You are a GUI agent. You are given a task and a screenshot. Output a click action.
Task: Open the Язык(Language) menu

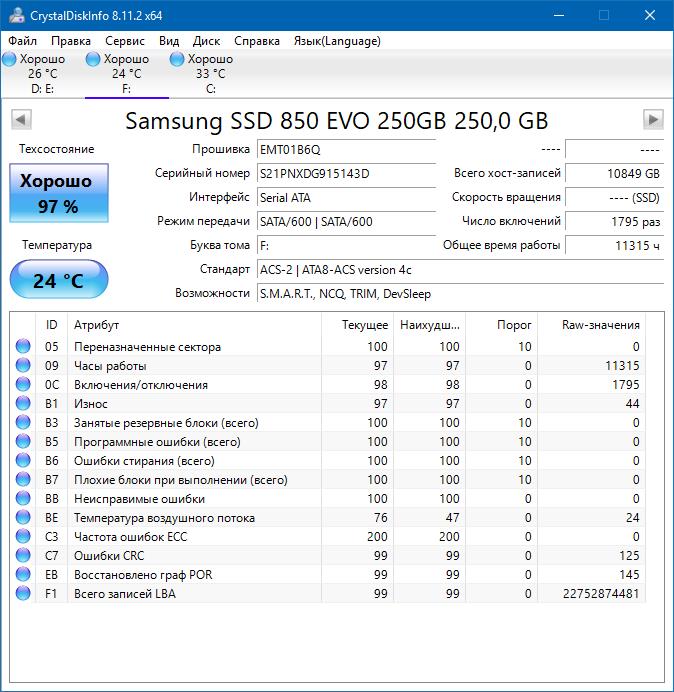coord(337,41)
